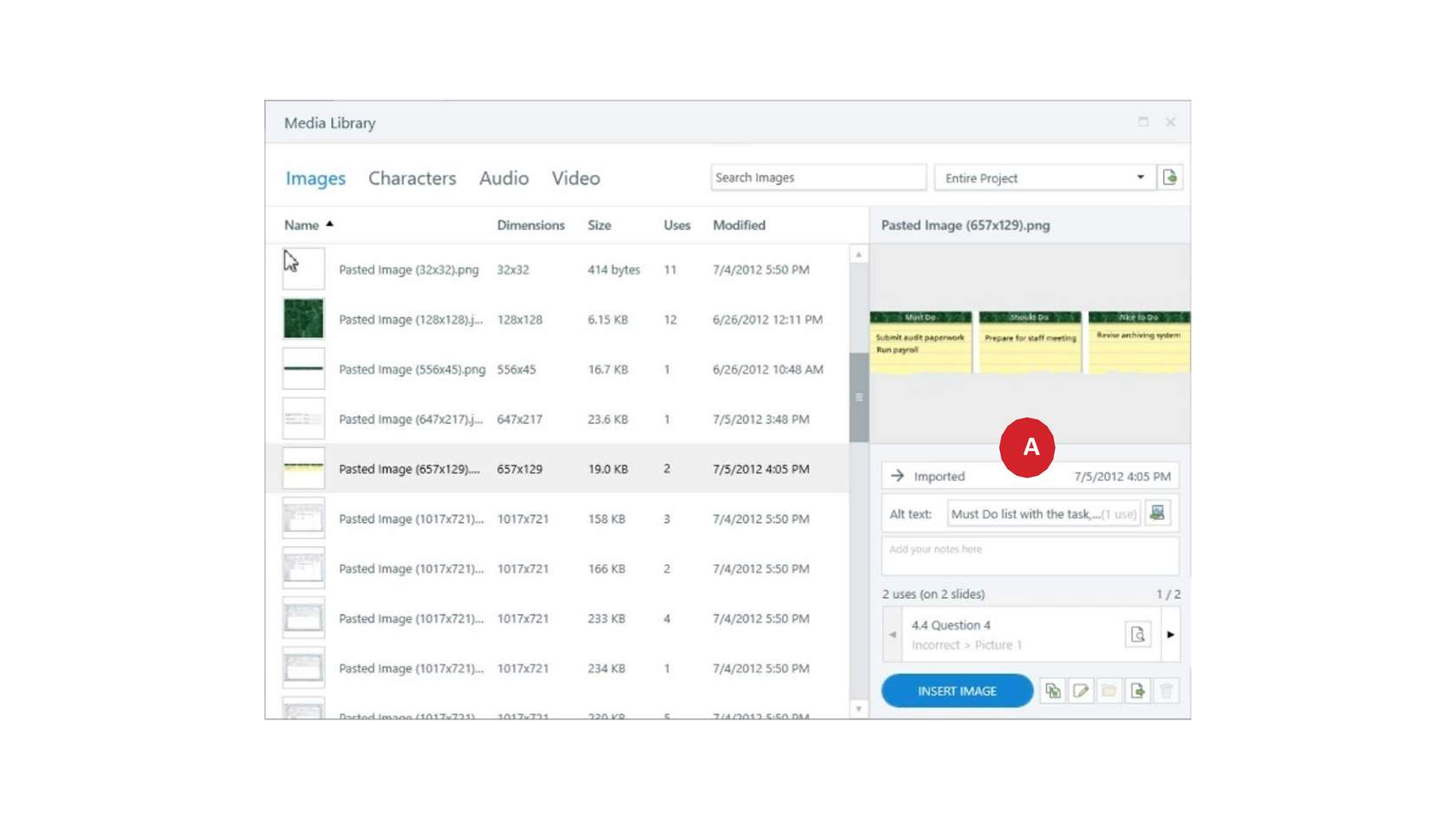
Task: Sort by the Uses column header
Action: coord(677,225)
